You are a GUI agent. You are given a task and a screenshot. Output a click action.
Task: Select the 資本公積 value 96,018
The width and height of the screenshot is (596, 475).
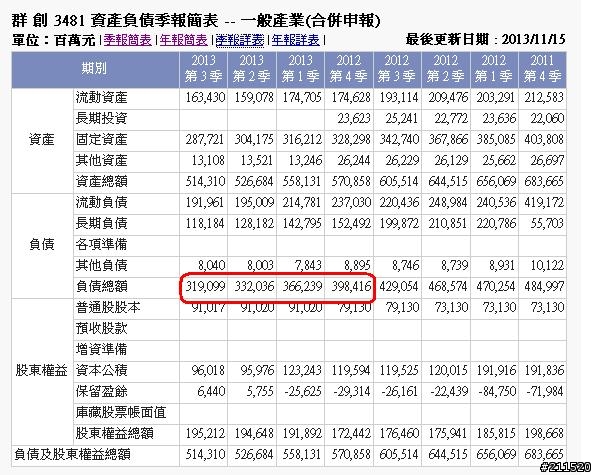coord(208,370)
